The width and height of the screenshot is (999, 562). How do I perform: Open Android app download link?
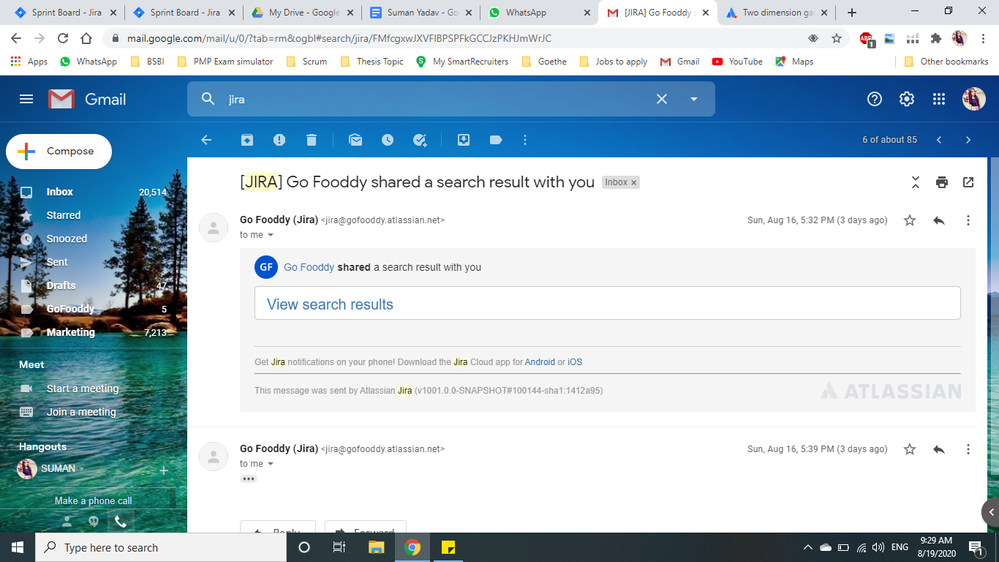(540, 362)
